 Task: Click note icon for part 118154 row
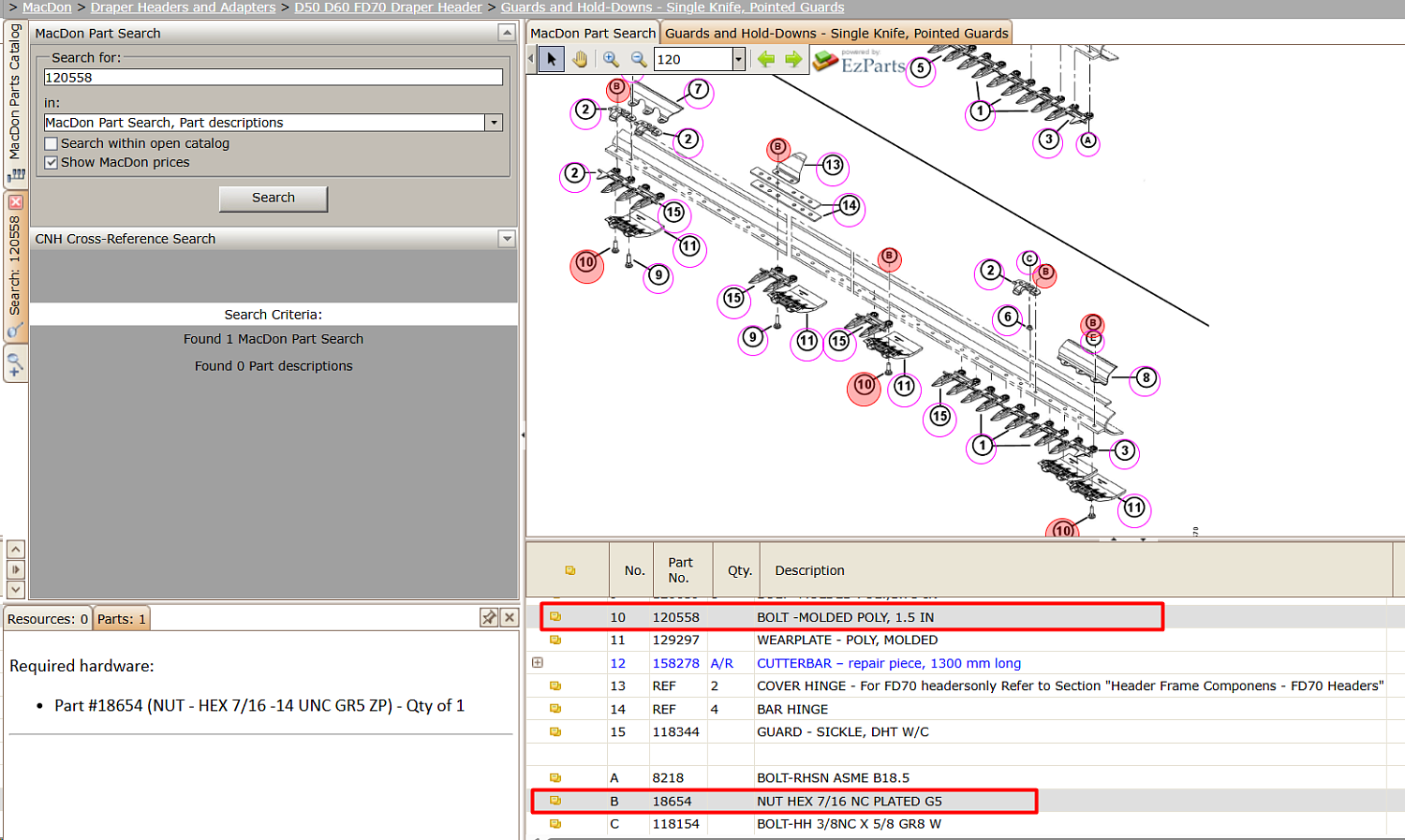click(555, 824)
